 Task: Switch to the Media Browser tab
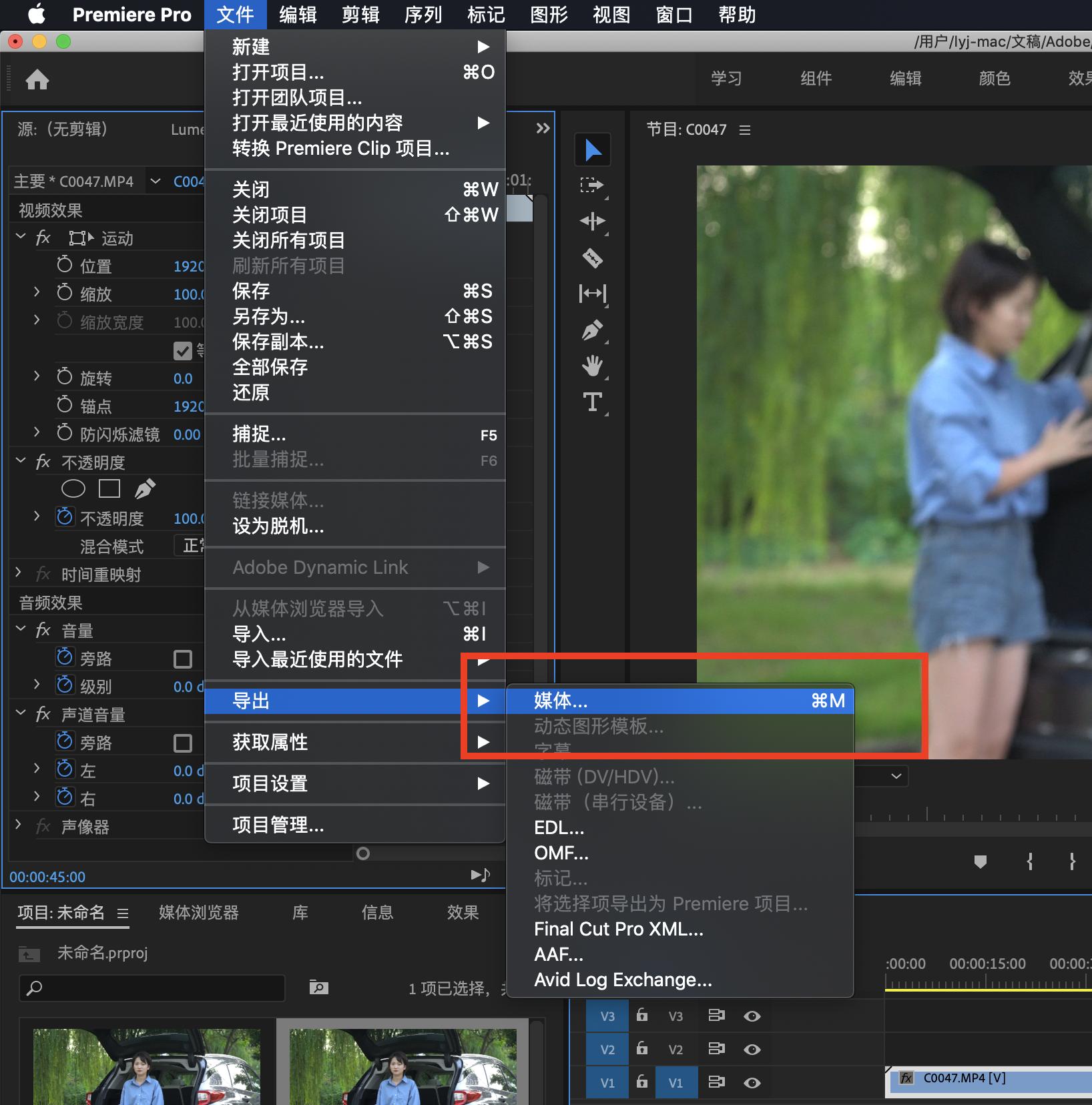point(198,913)
